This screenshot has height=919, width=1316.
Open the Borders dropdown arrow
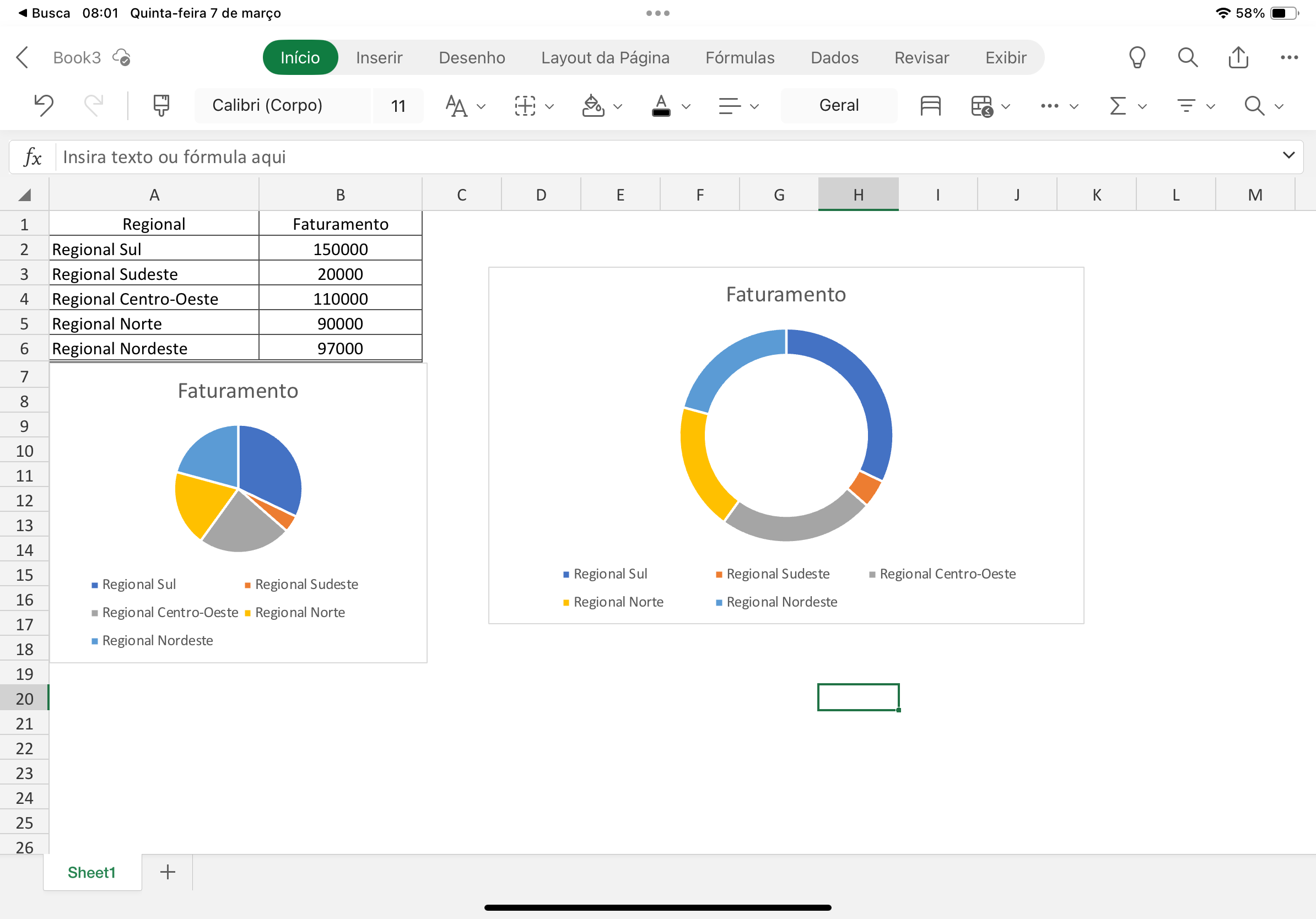(548, 106)
